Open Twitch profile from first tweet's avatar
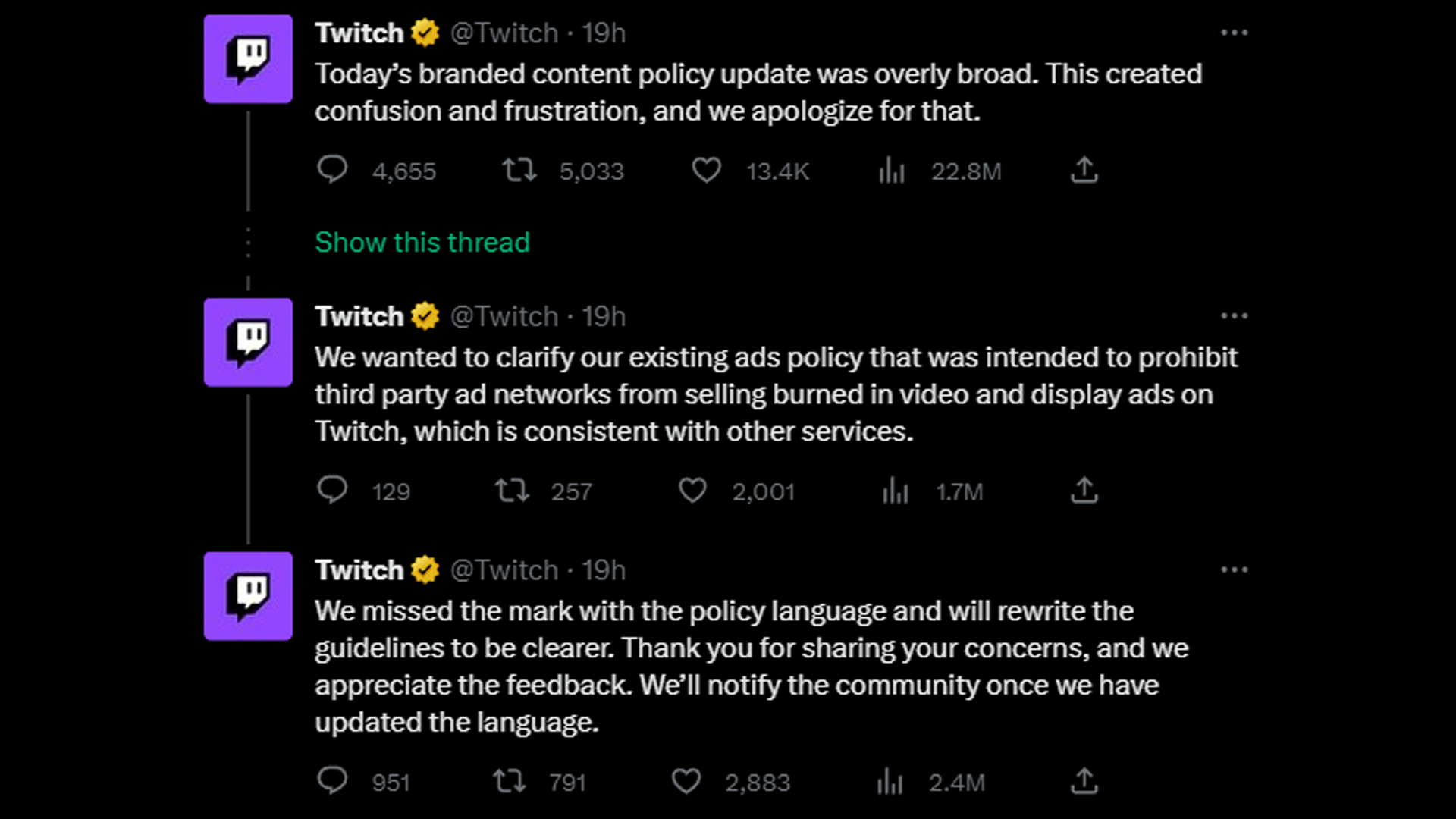Viewport: 1456px width, 819px height. (248, 59)
